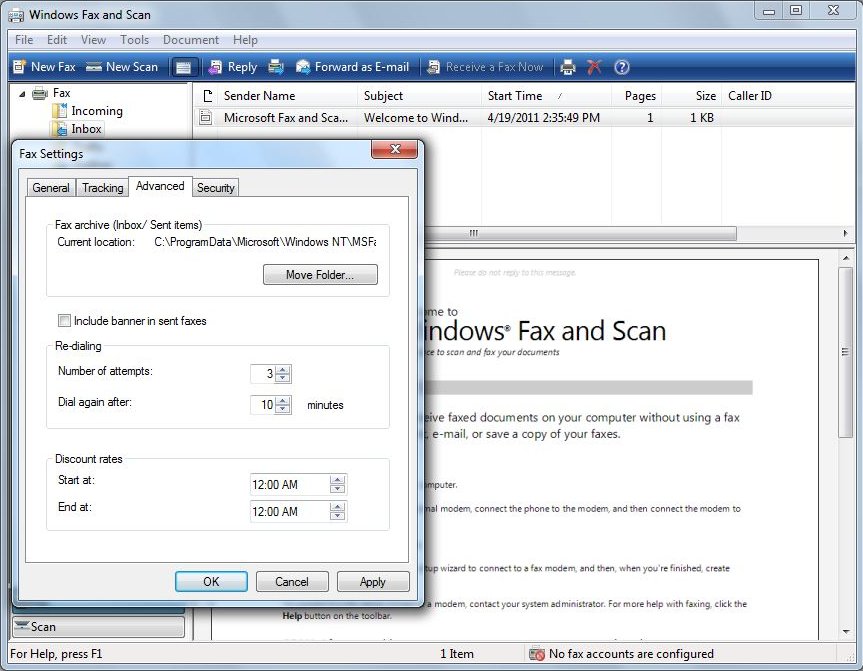Image resolution: width=863 pixels, height=671 pixels.
Task: Select the Microsoft Fax and Scan message row
Action: tap(524, 117)
